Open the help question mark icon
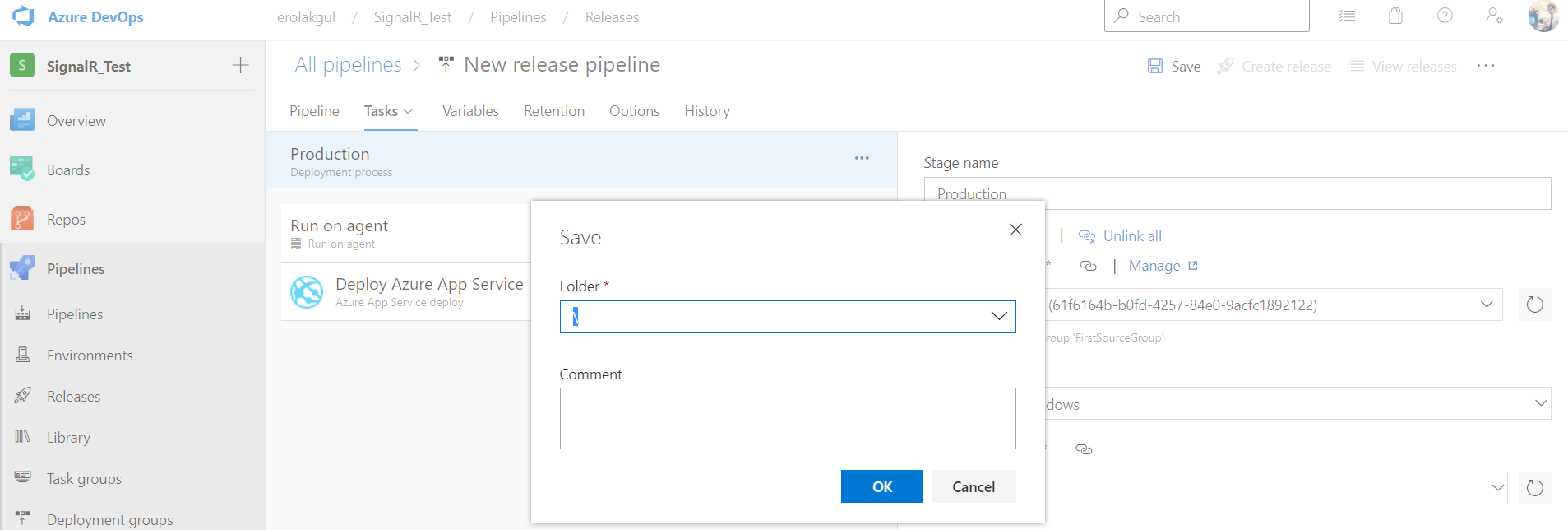The width and height of the screenshot is (1568, 530). (x=1445, y=16)
